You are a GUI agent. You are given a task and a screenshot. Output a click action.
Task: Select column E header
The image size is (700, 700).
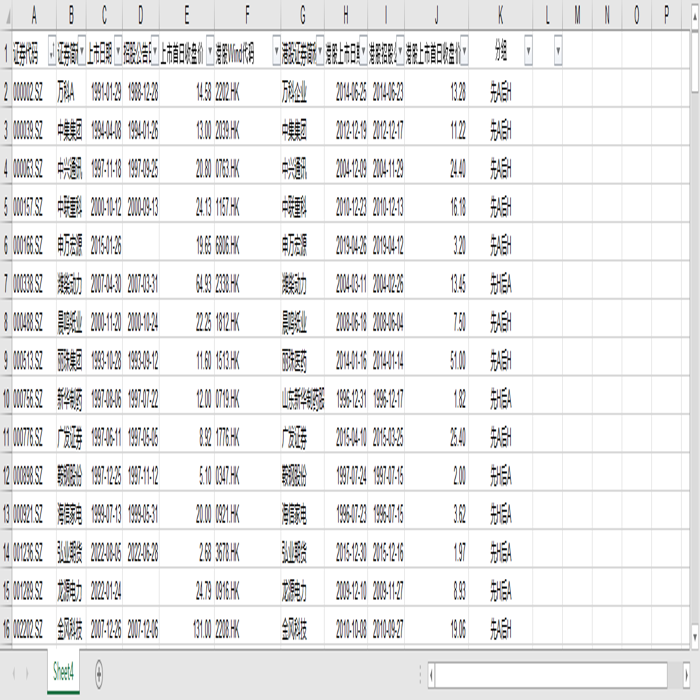point(187,15)
